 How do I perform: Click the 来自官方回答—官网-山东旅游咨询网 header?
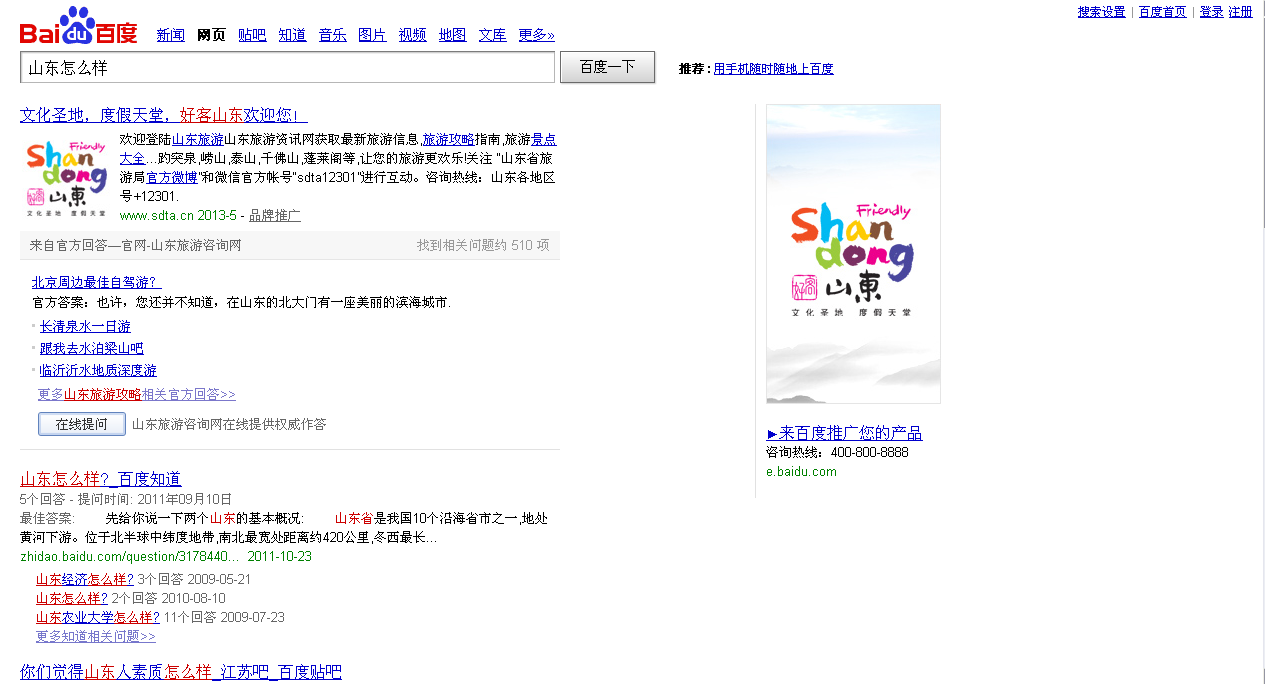click(136, 246)
